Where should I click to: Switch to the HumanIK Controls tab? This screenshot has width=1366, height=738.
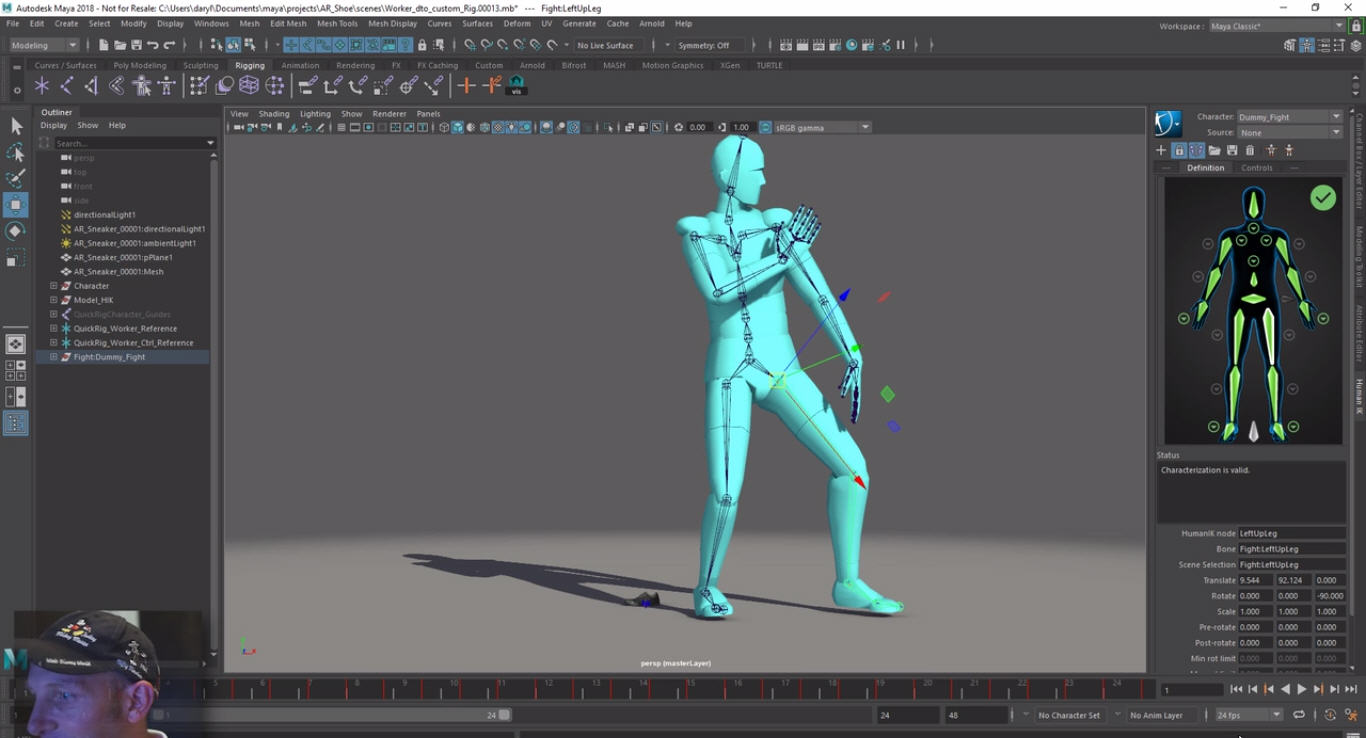click(x=1257, y=168)
